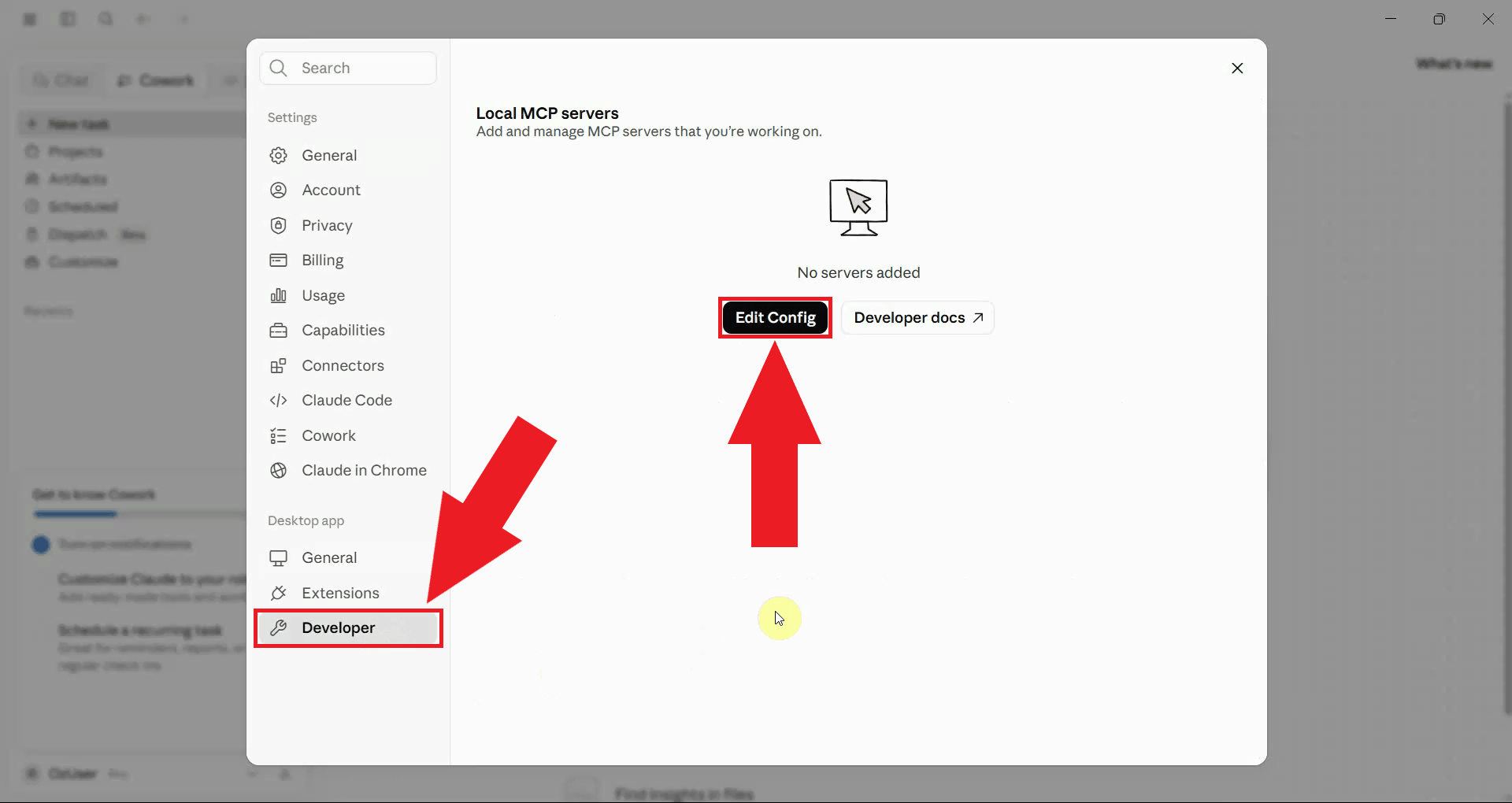Click the Edit Config button
The width and height of the screenshot is (1512, 803).
pyautogui.click(x=775, y=317)
